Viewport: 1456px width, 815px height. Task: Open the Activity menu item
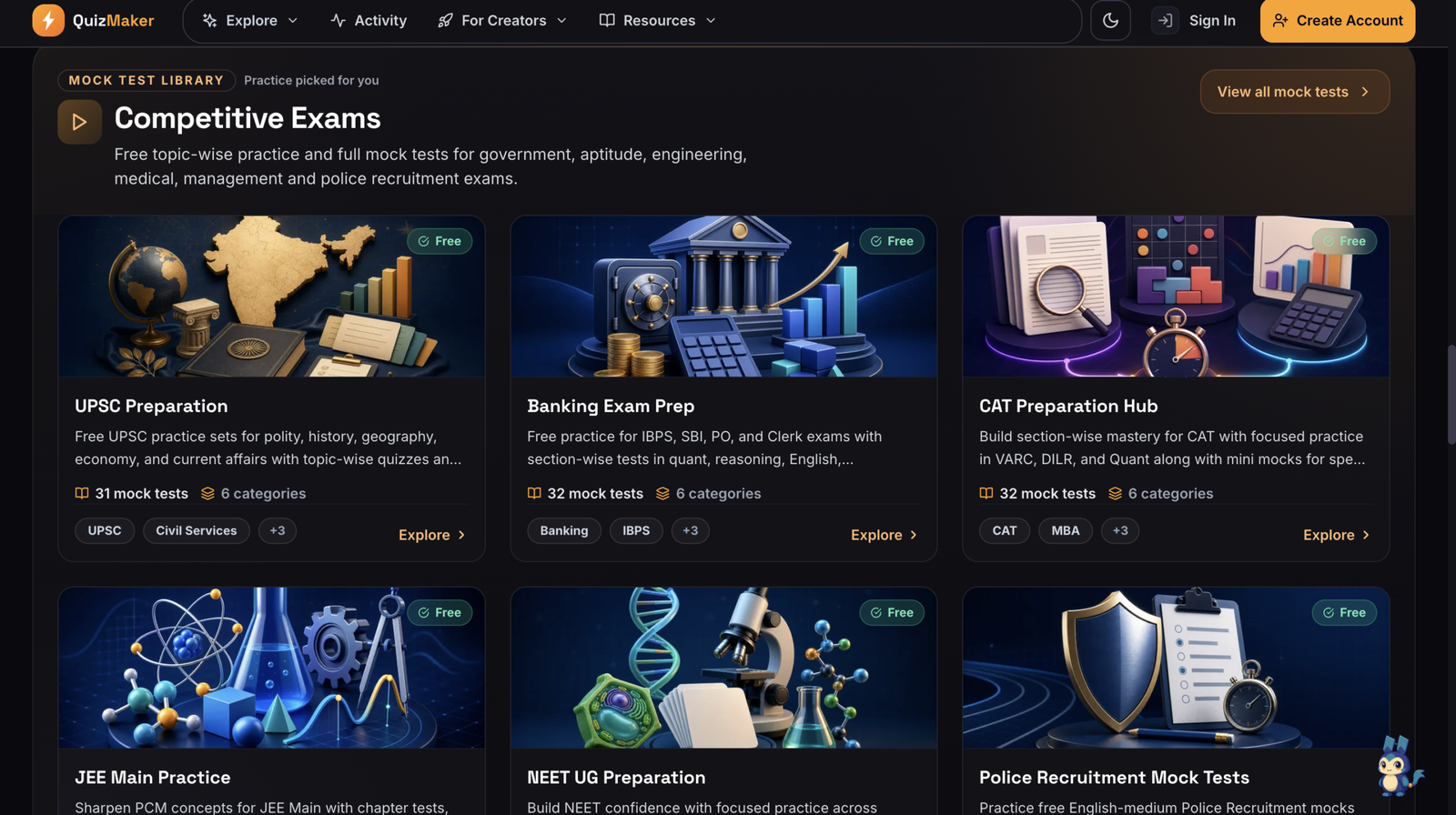pos(369,20)
